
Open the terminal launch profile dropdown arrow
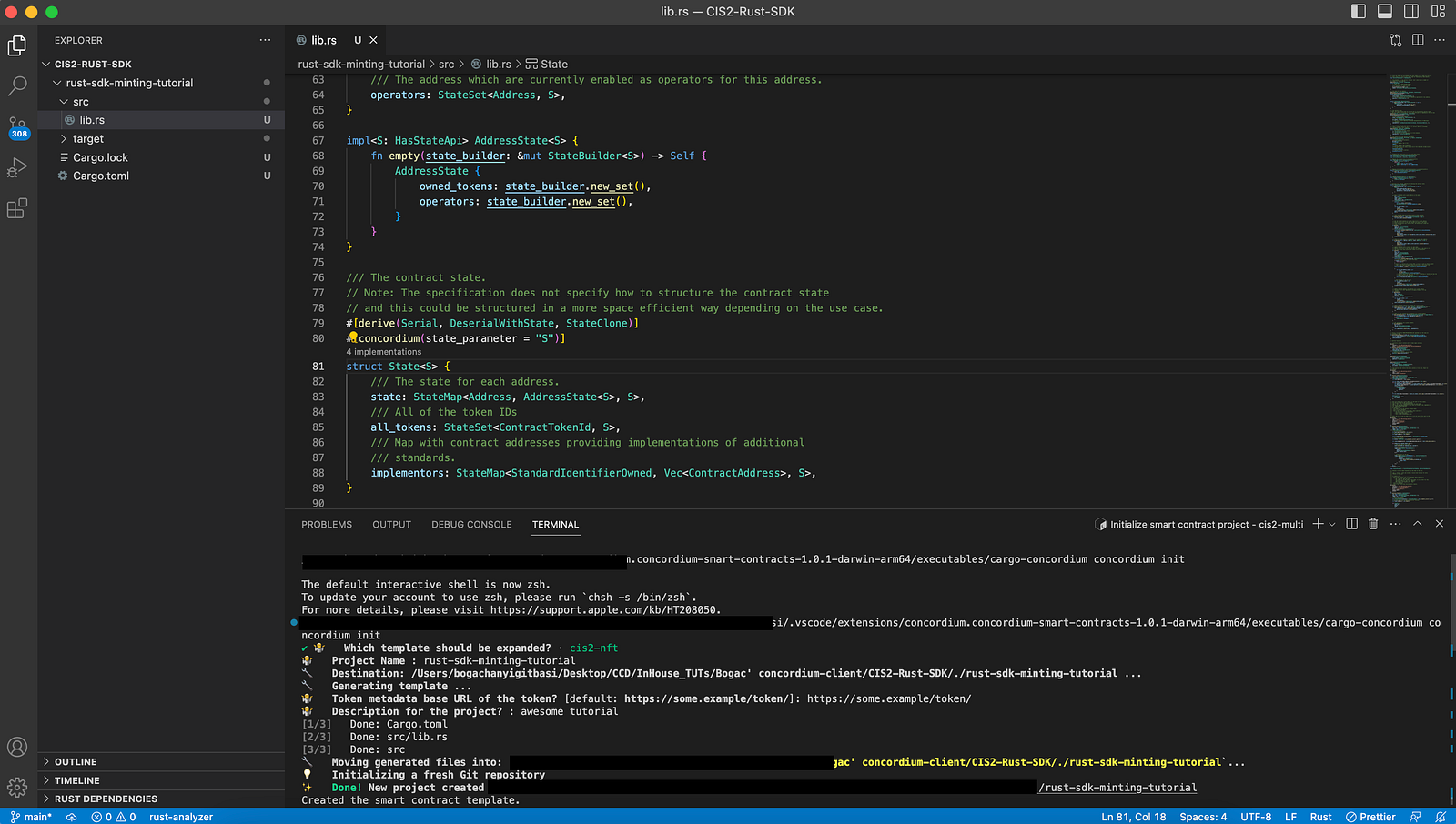(1332, 525)
